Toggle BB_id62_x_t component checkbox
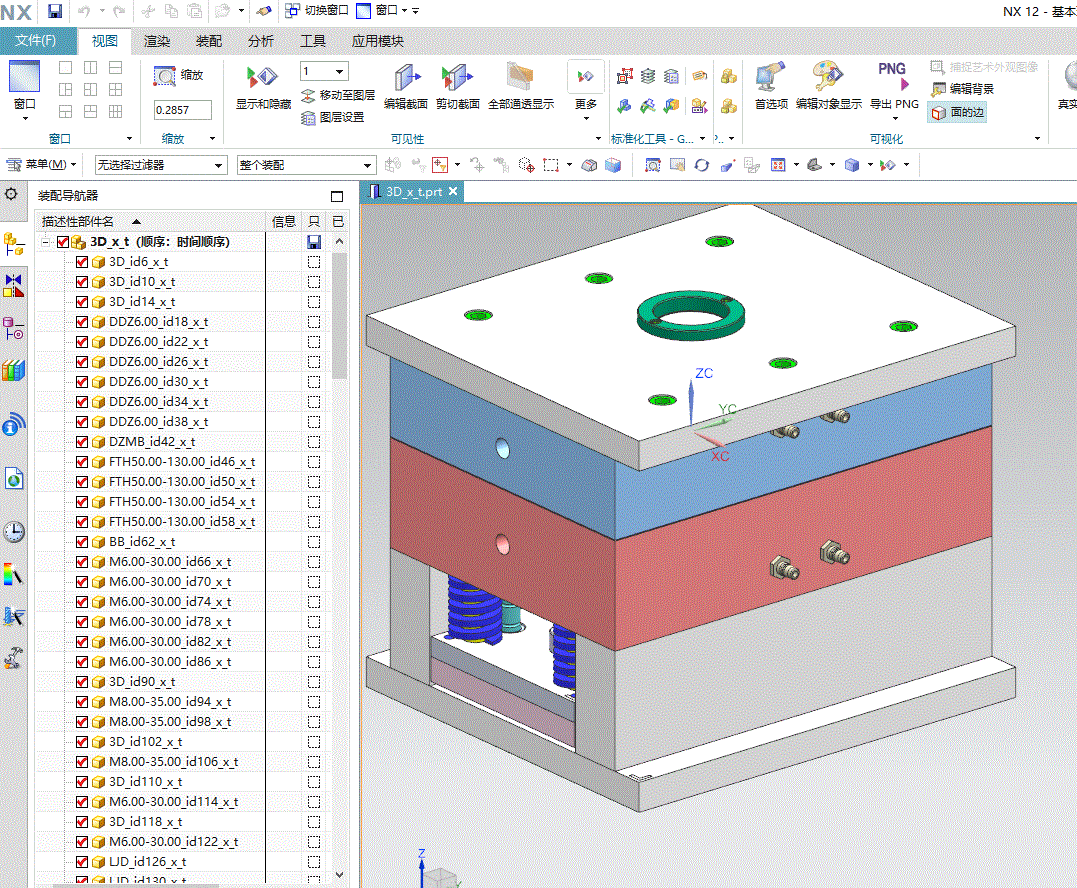This screenshot has height=888, width=1077. coord(82,542)
